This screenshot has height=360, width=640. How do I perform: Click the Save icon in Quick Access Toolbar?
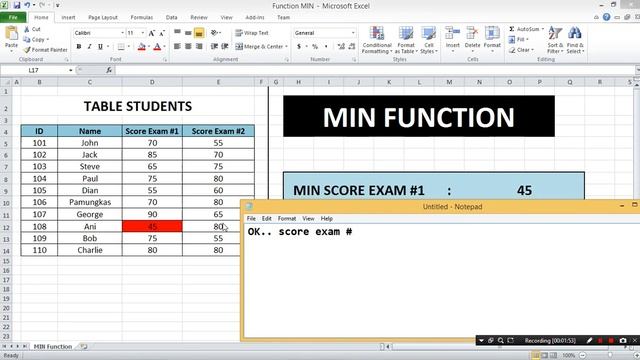pos(17,5)
